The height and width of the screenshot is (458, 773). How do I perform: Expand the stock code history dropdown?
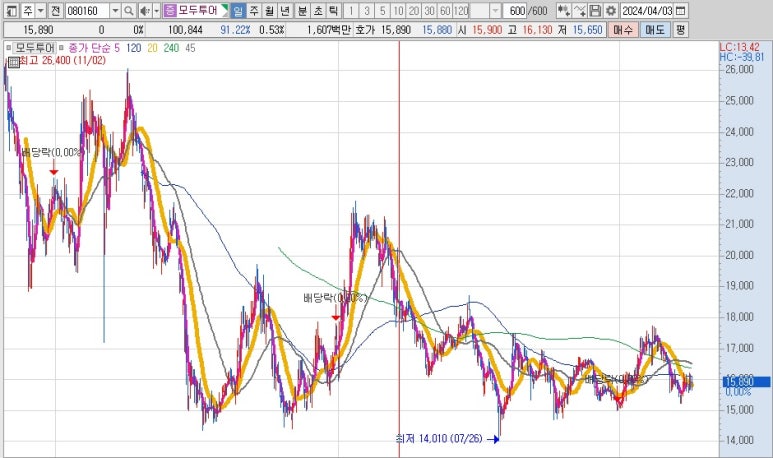[115, 10]
